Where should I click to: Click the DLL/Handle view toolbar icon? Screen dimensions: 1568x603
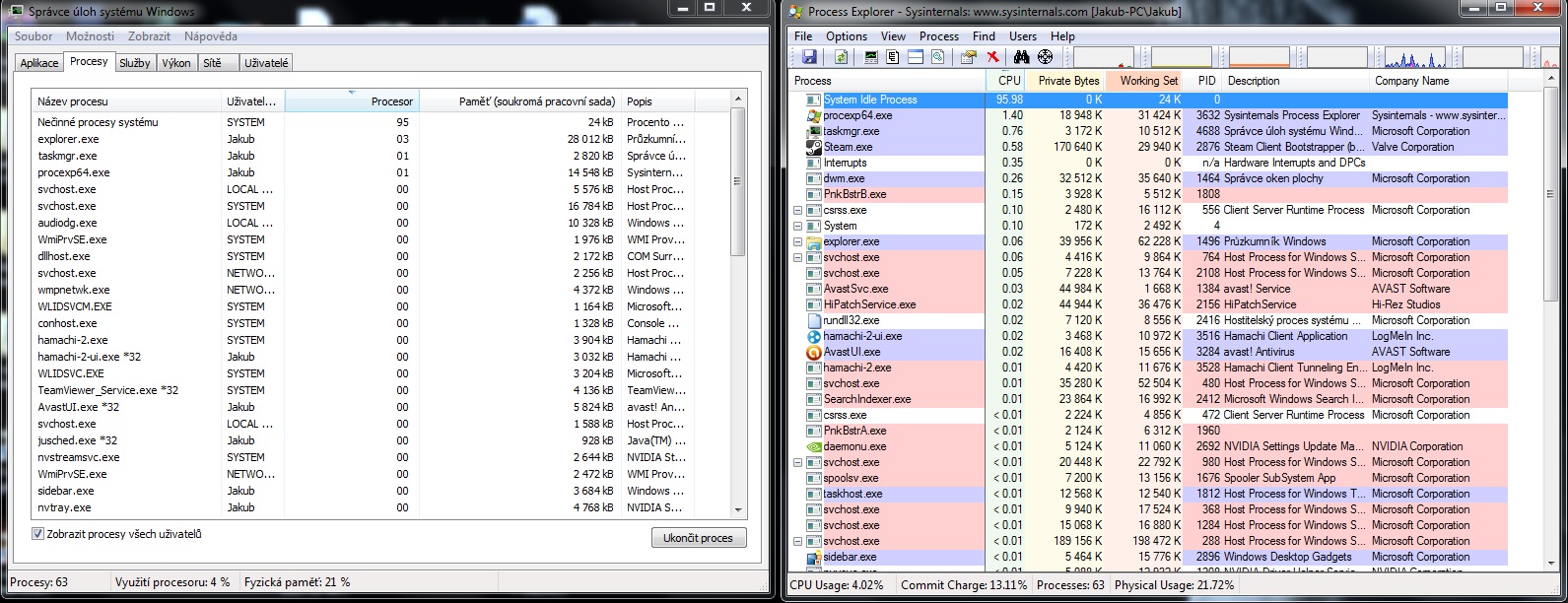coord(938,57)
